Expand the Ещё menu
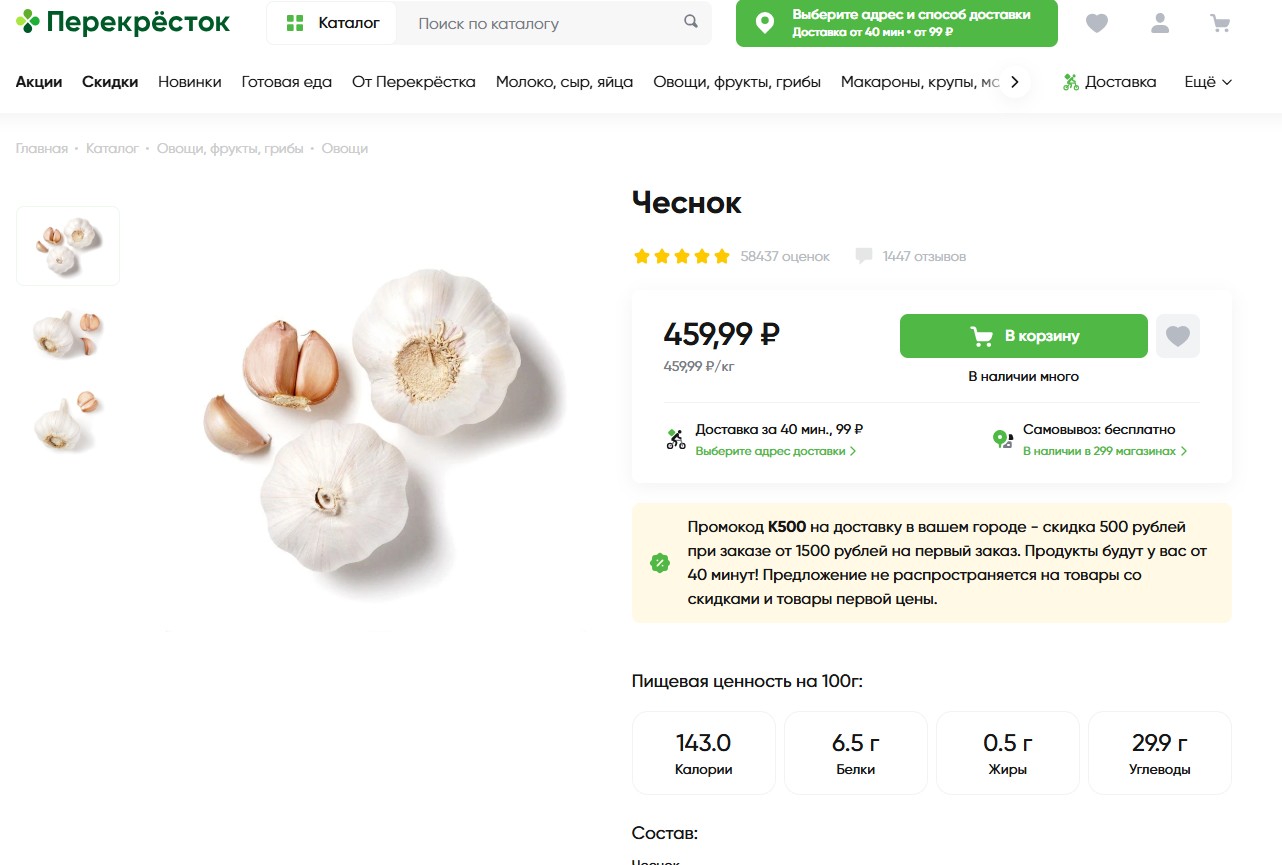Screen dimensions: 1282x865 (x=1208, y=82)
